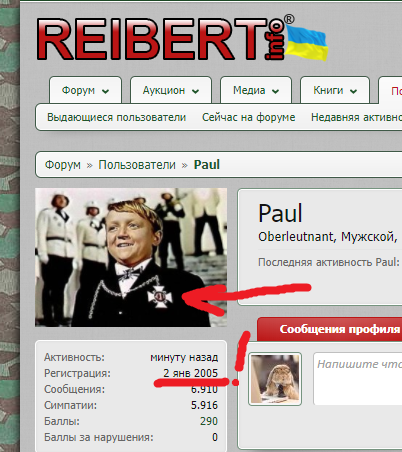
Task: Open Сейчас на форуме link
Action: coord(249,117)
